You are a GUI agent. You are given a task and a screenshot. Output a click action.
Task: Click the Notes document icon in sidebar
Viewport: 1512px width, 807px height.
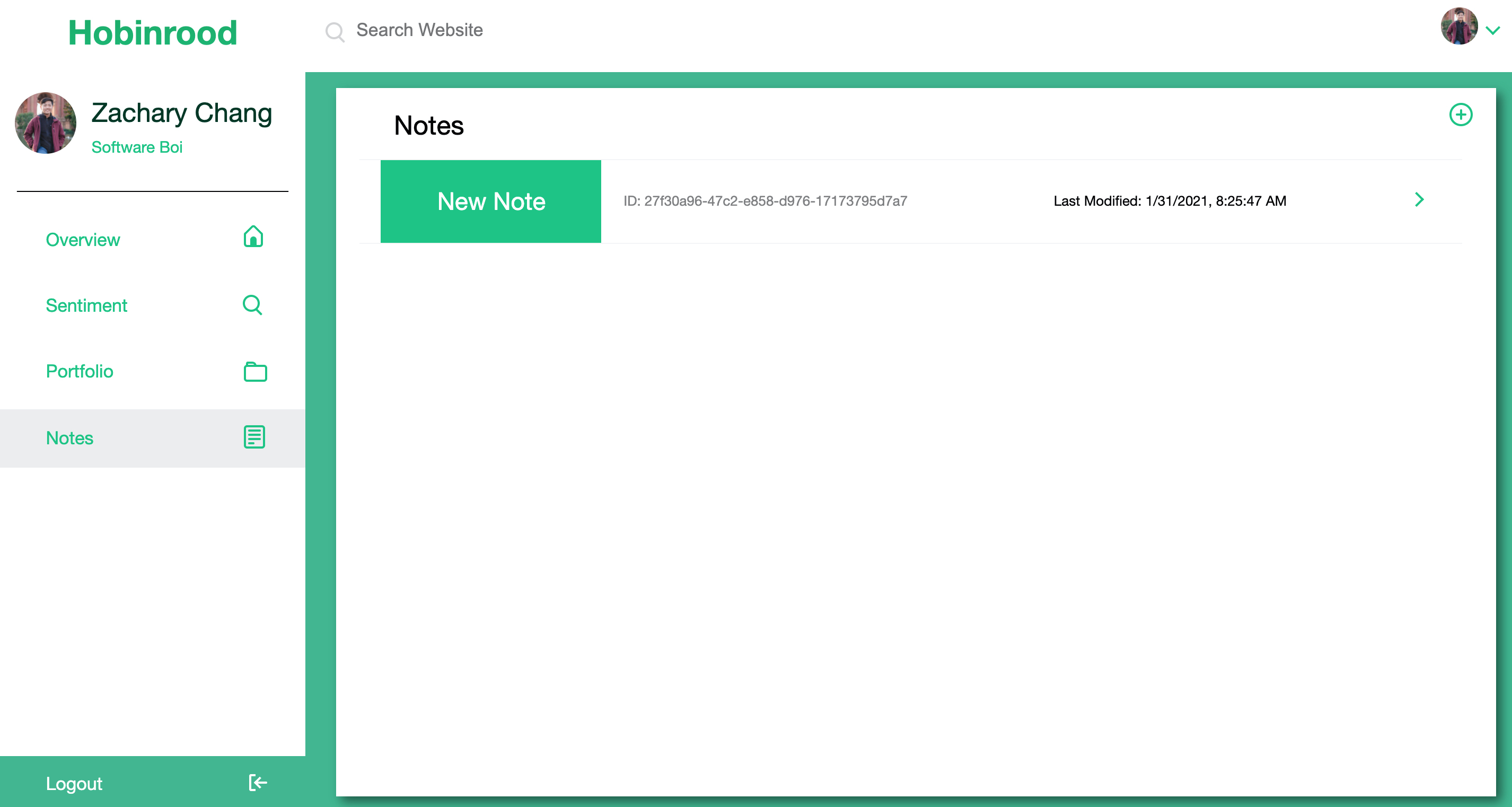tap(254, 437)
